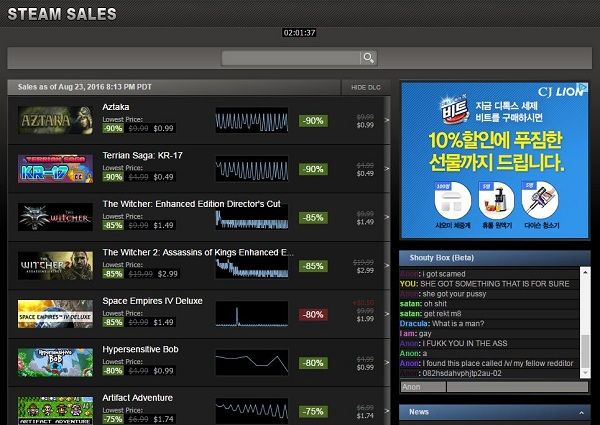Click Aztaka's -90% discount badge
The image size is (600, 425).
[313, 121]
